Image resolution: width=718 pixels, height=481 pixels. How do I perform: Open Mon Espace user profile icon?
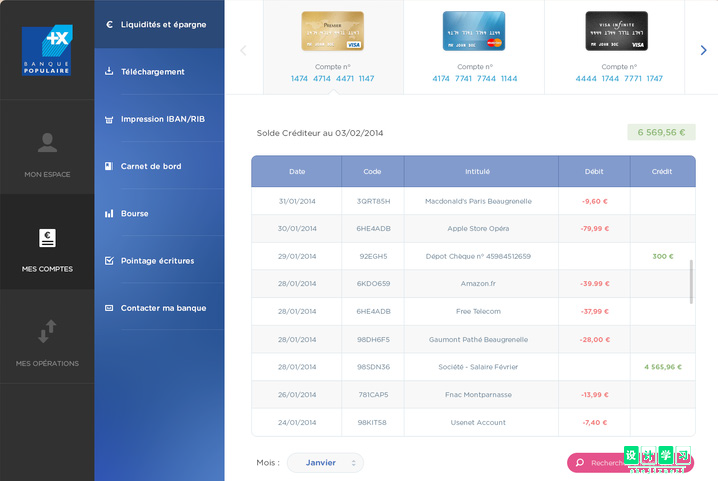47,142
